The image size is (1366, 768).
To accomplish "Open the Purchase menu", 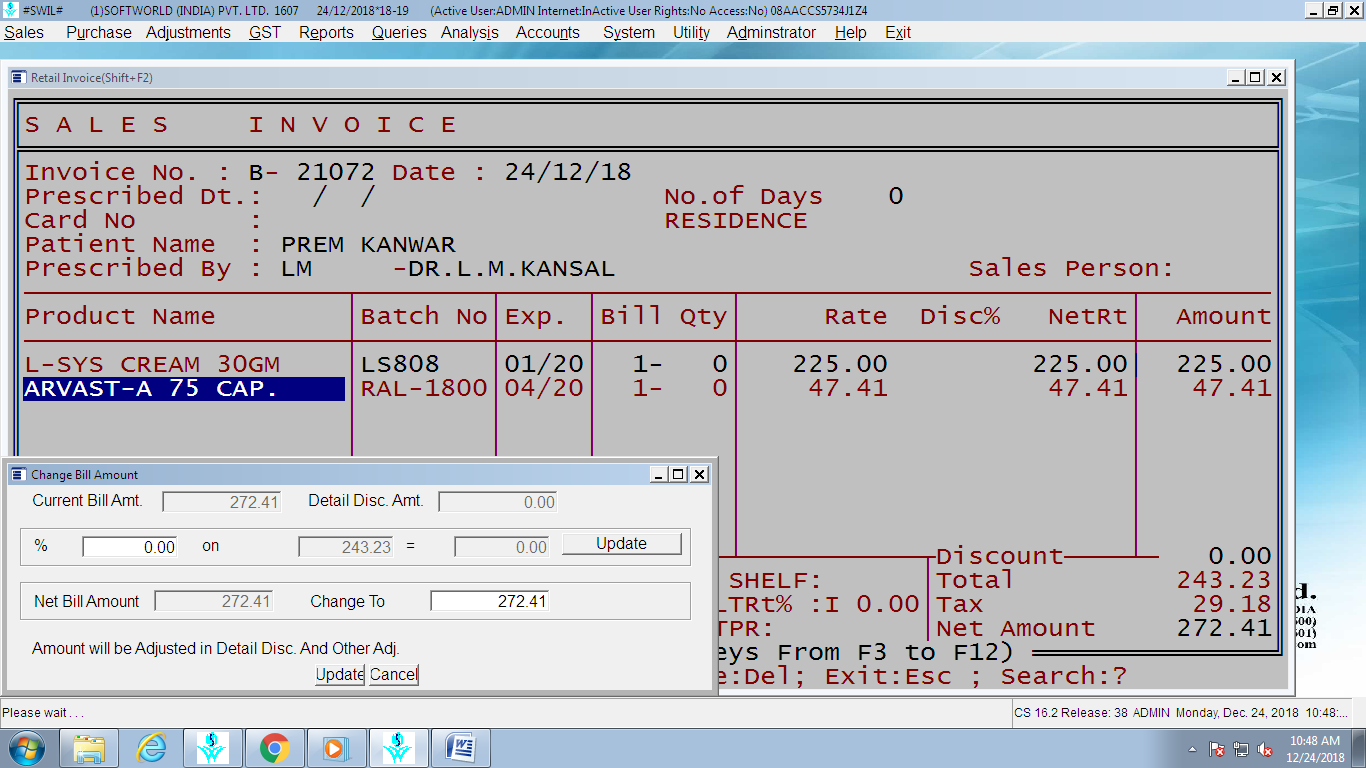I will tap(99, 32).
